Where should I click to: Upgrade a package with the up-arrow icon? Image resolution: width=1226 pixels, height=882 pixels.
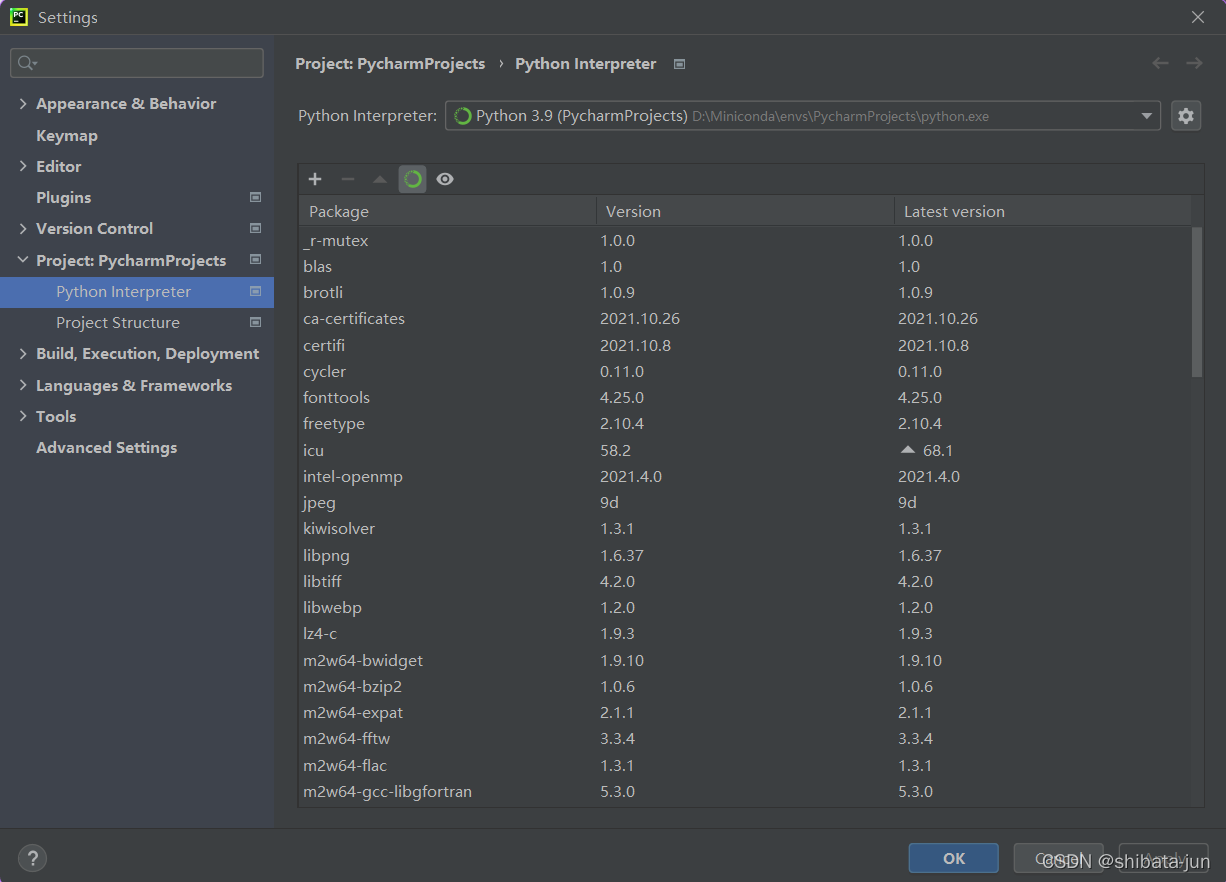point(379,179)
